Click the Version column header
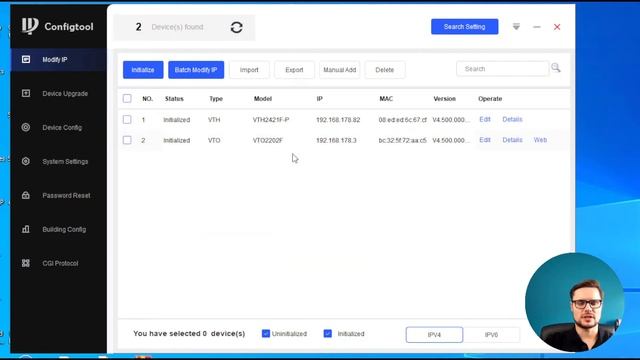This screenshot has height=360, width=640. click(x=444, y=99)
